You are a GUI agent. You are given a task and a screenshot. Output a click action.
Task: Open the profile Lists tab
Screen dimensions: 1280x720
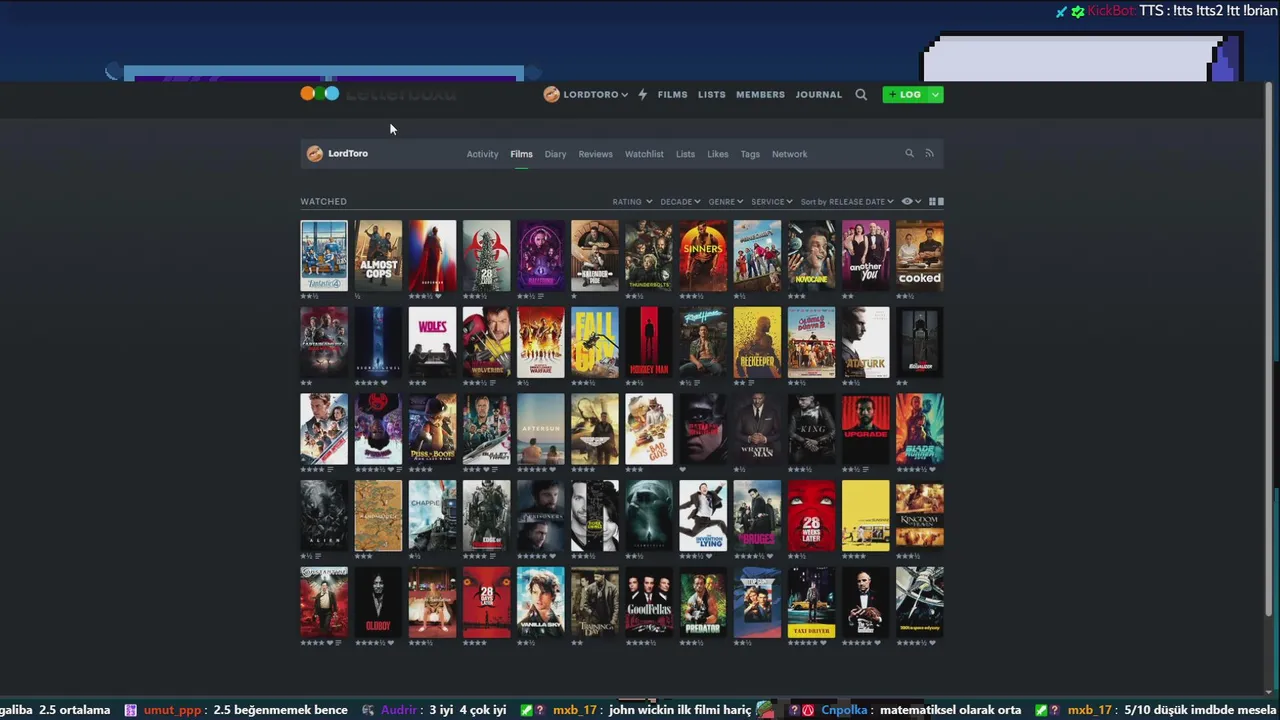click(685, 154)
